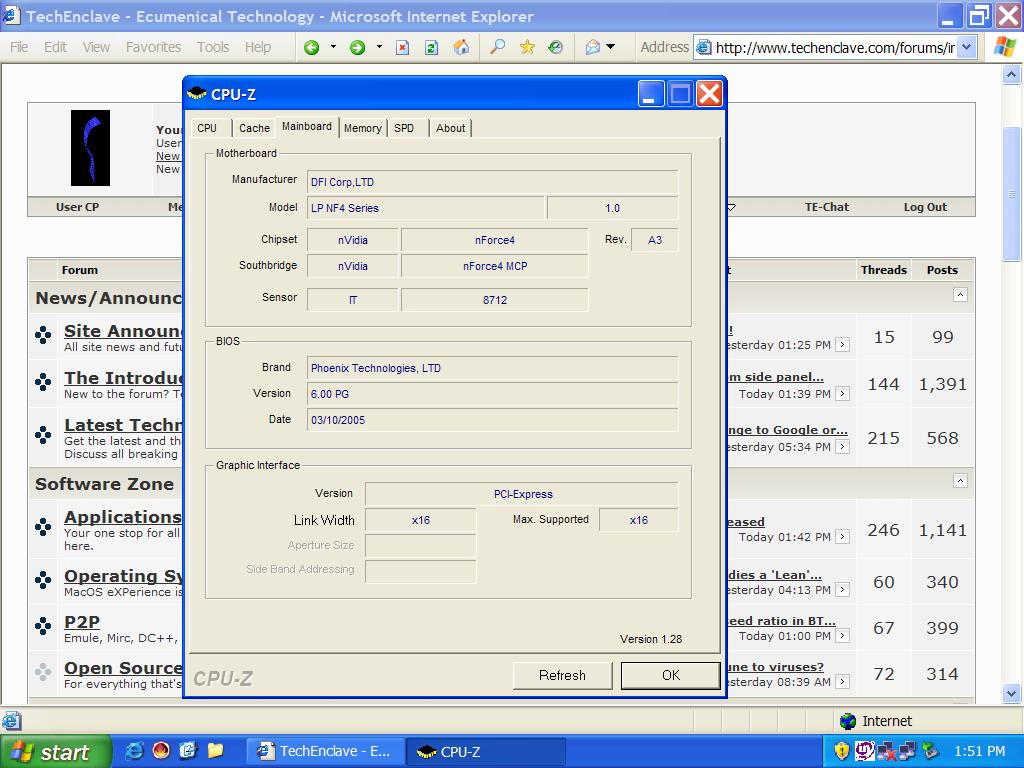Click the IE page scrollbar up arrow

1012,74
